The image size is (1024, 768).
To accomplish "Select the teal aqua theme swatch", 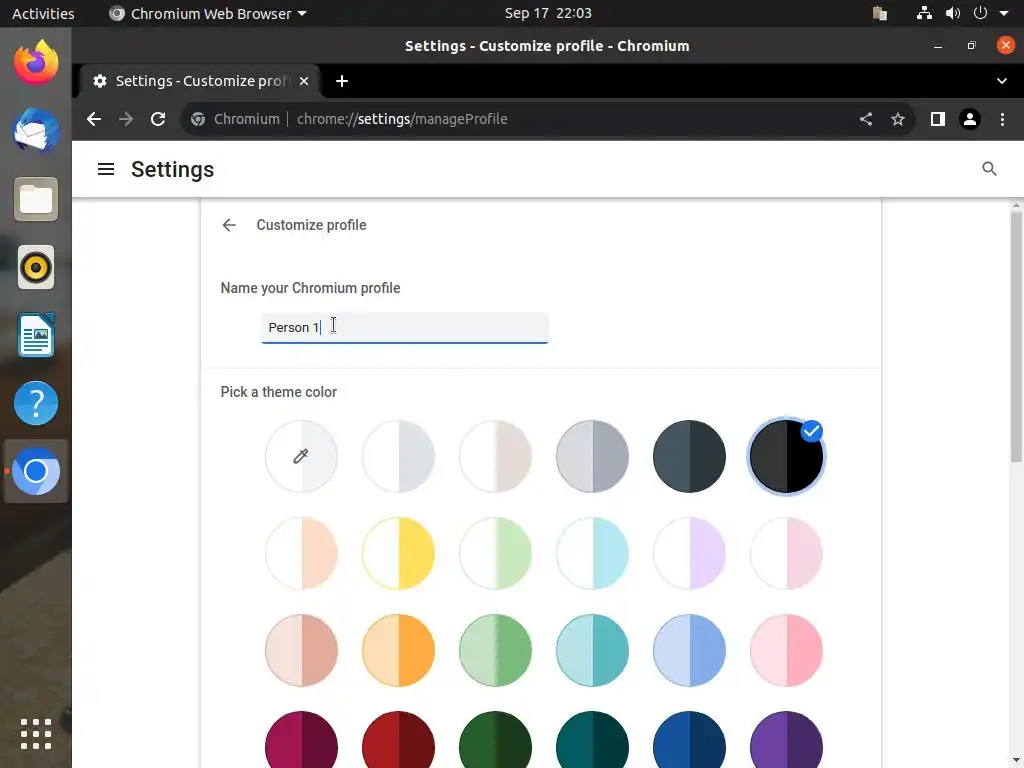I will coord(592,650).
